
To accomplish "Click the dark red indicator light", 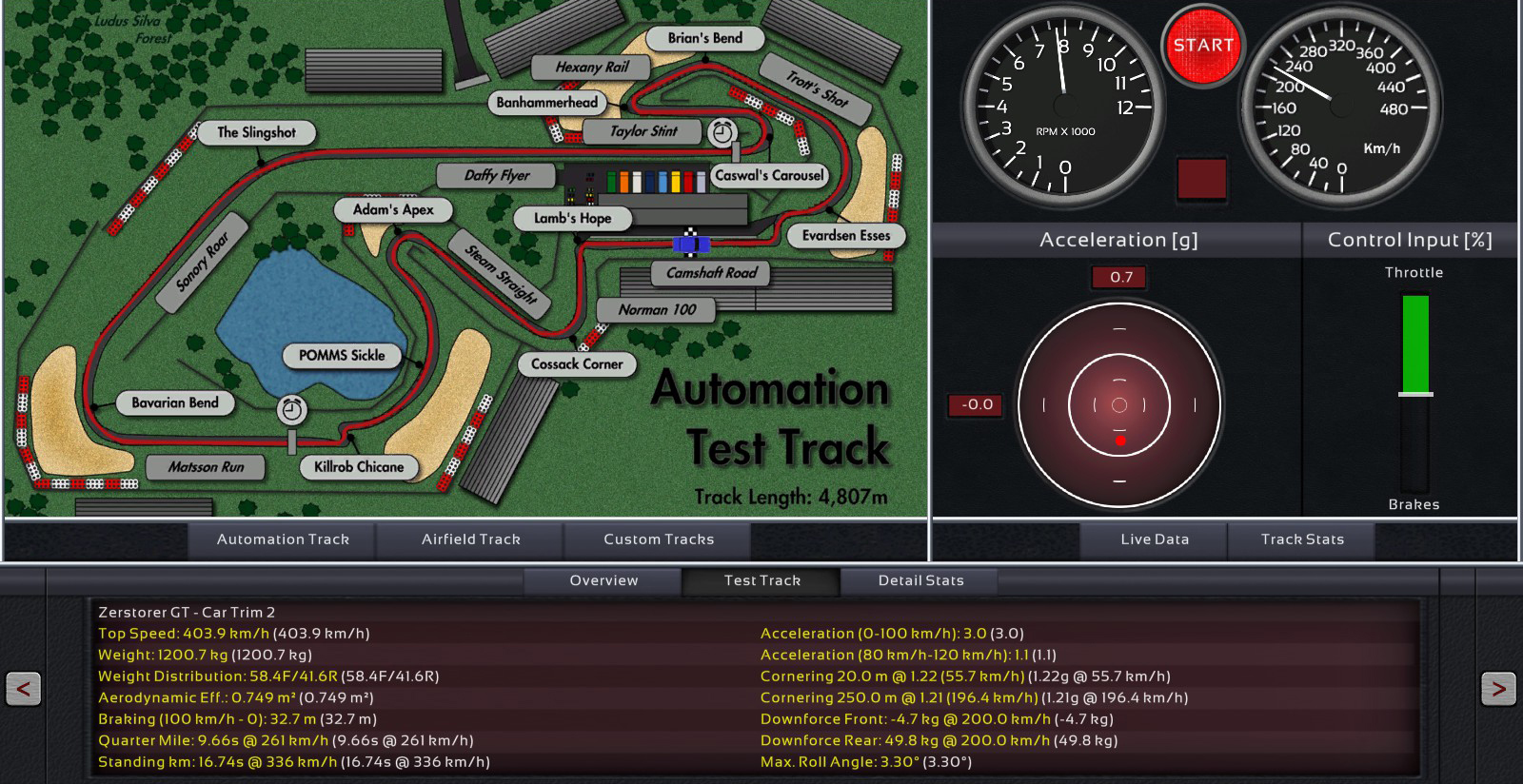I will [1201, 179].
